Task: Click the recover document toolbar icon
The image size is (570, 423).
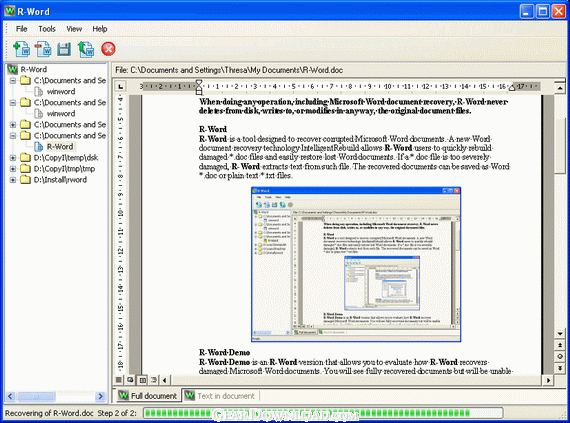Action: [x=86, y=49]
